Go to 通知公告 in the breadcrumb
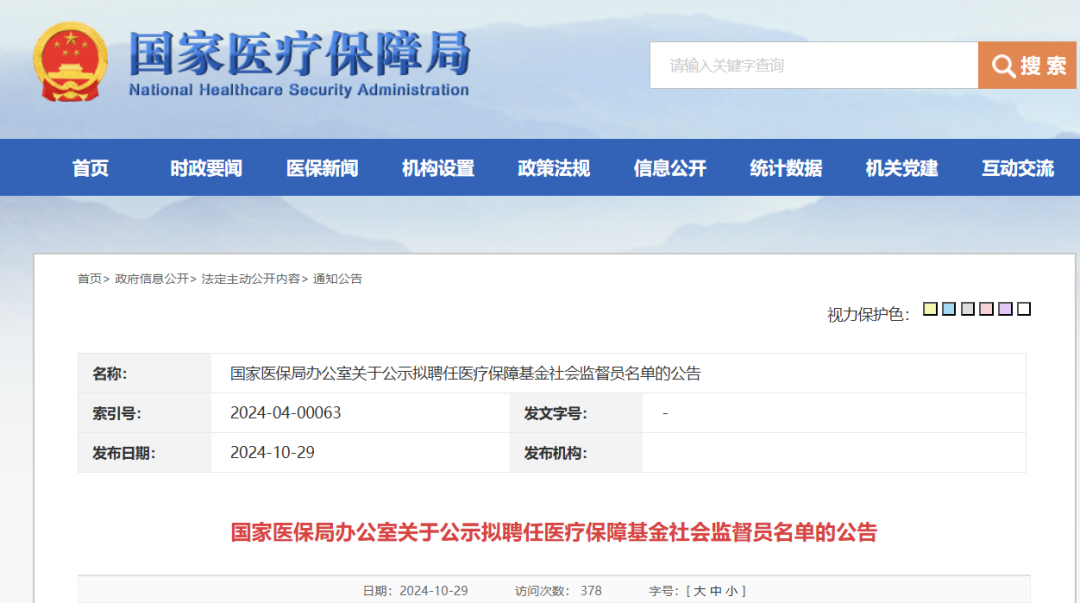This screenshot has width=1080, height=603. tap(338, 279)
